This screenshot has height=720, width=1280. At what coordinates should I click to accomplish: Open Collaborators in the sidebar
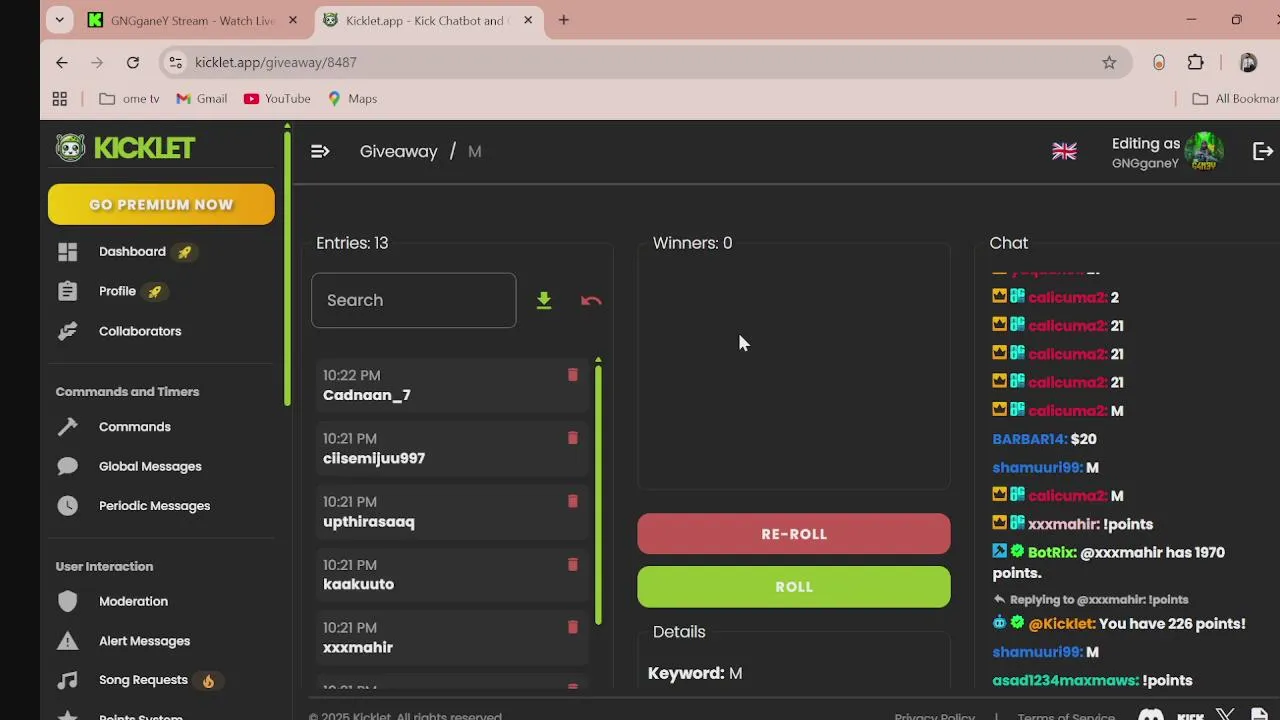tap(140, 331)
